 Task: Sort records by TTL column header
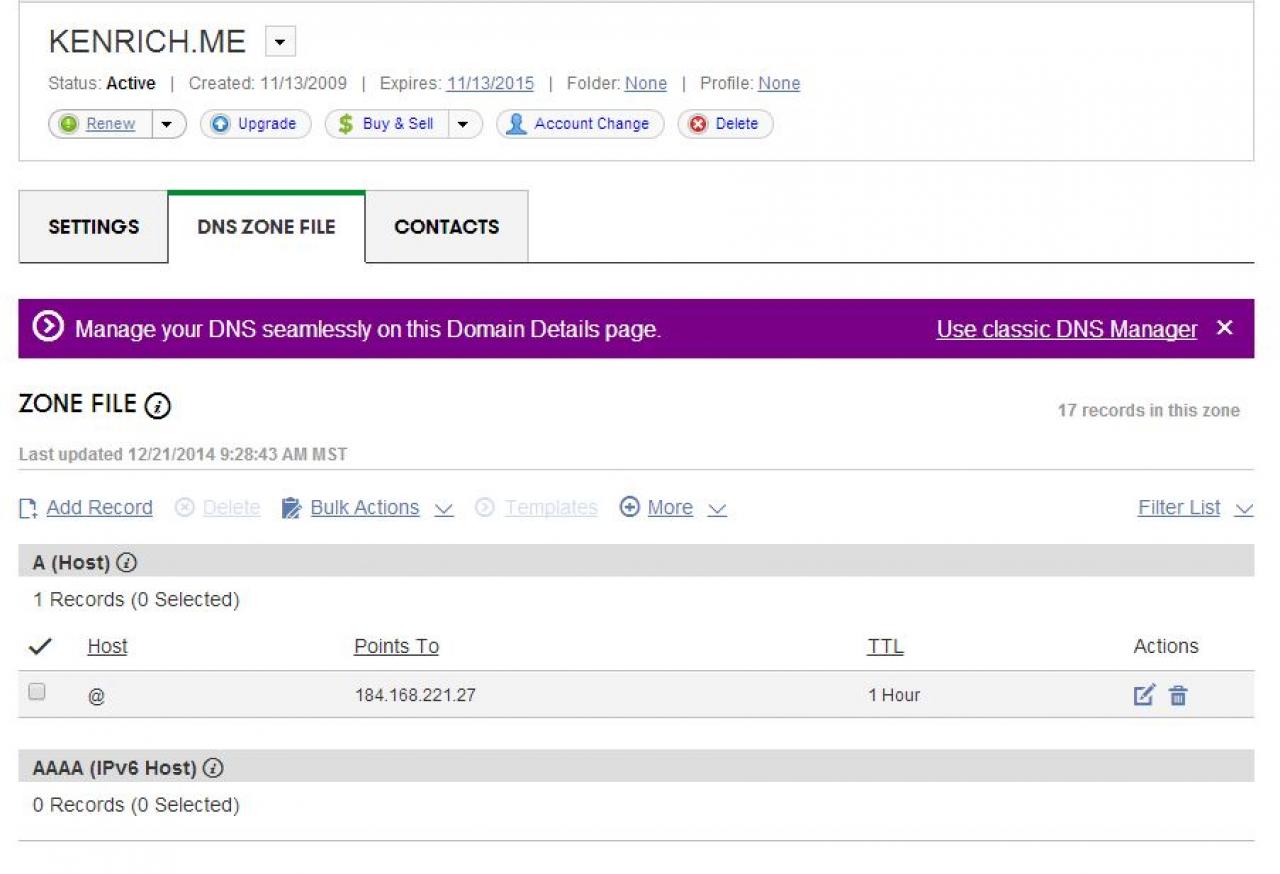[885, 646]
